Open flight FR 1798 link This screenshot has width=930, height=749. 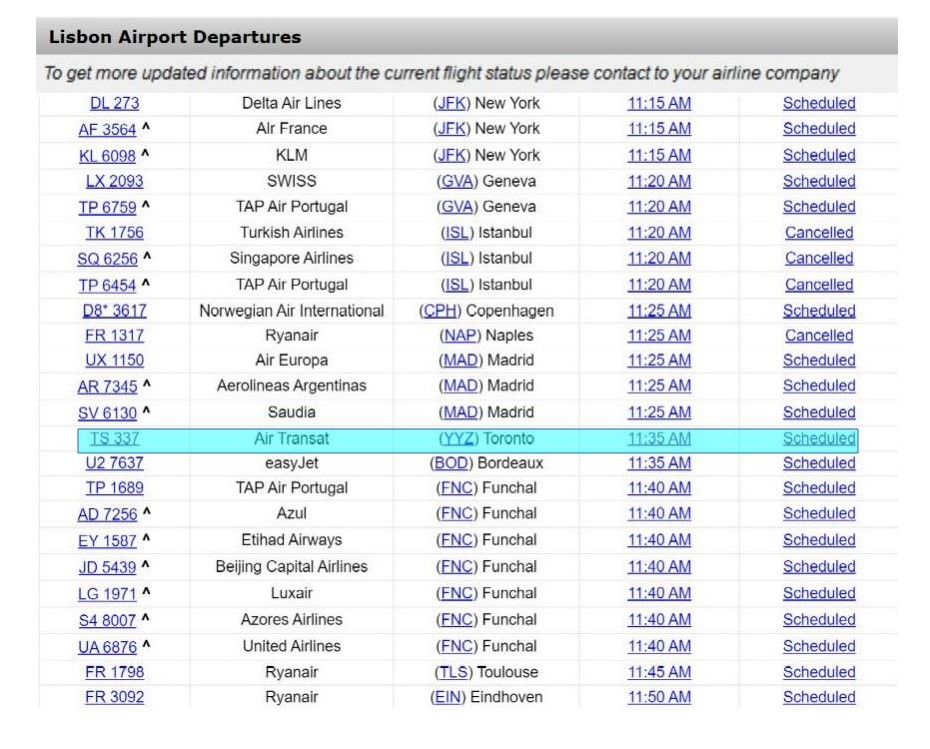114,672
